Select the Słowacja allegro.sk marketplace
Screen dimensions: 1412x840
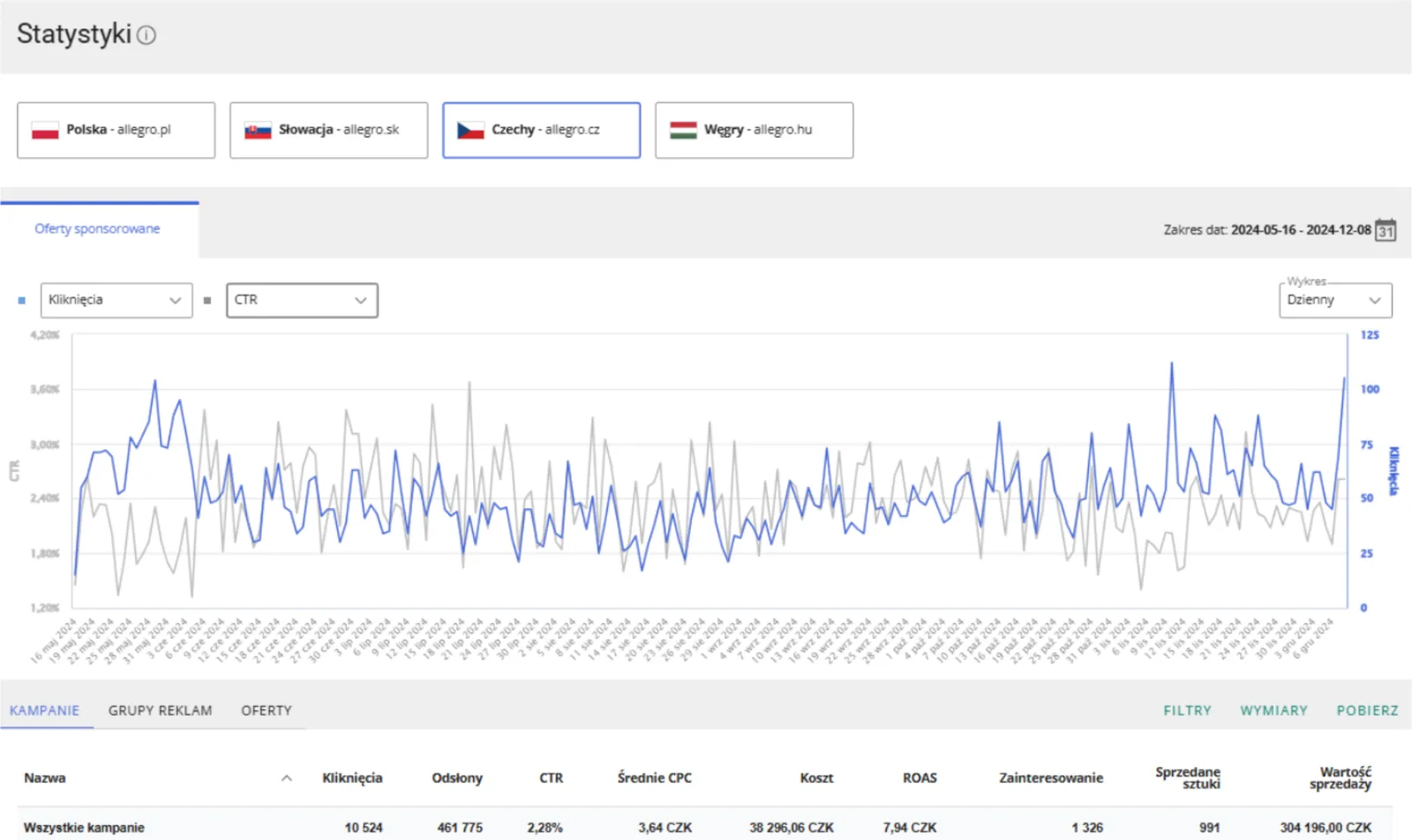coord(329,131)
